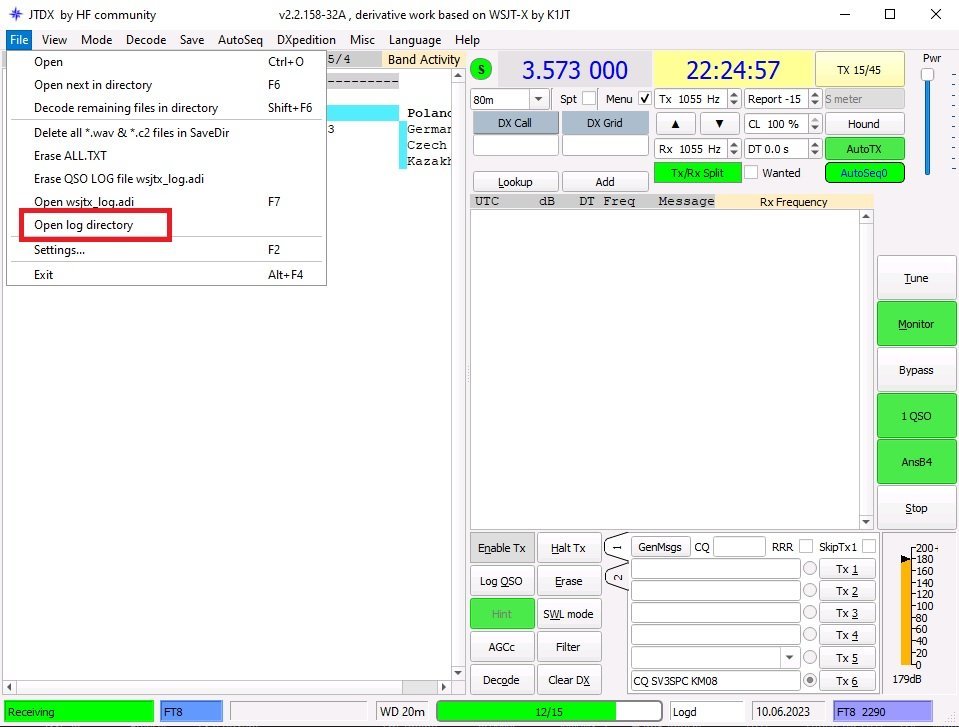Toggle the green AutoTX button

(864, 148)
